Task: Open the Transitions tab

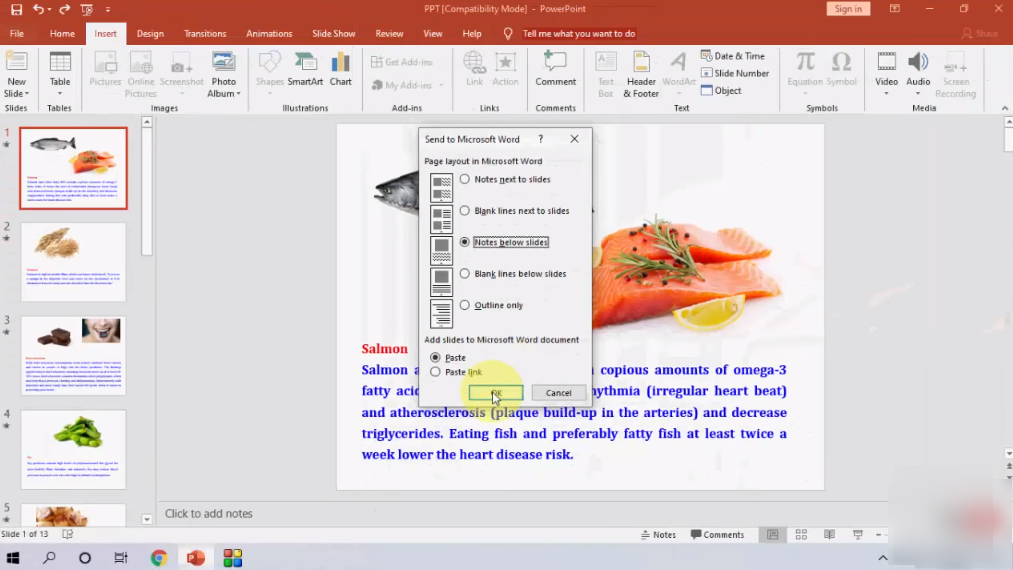Action: tap(205, 34)
